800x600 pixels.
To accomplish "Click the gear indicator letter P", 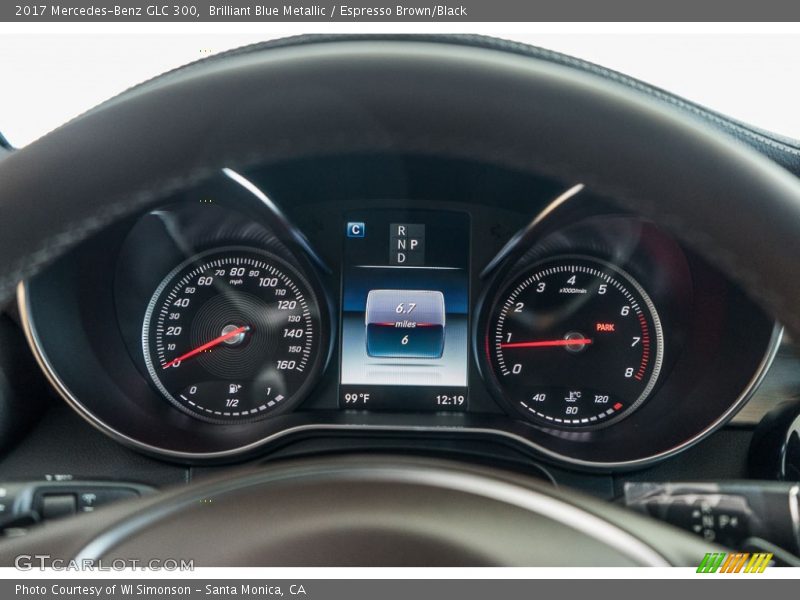I will click(414, 244).
